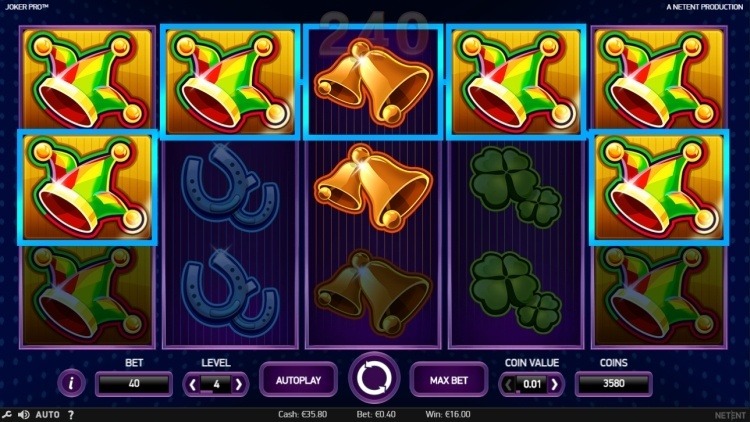750x422 pixels.
Task: Click the level indicator bar under 4
Action: point(207,392)
